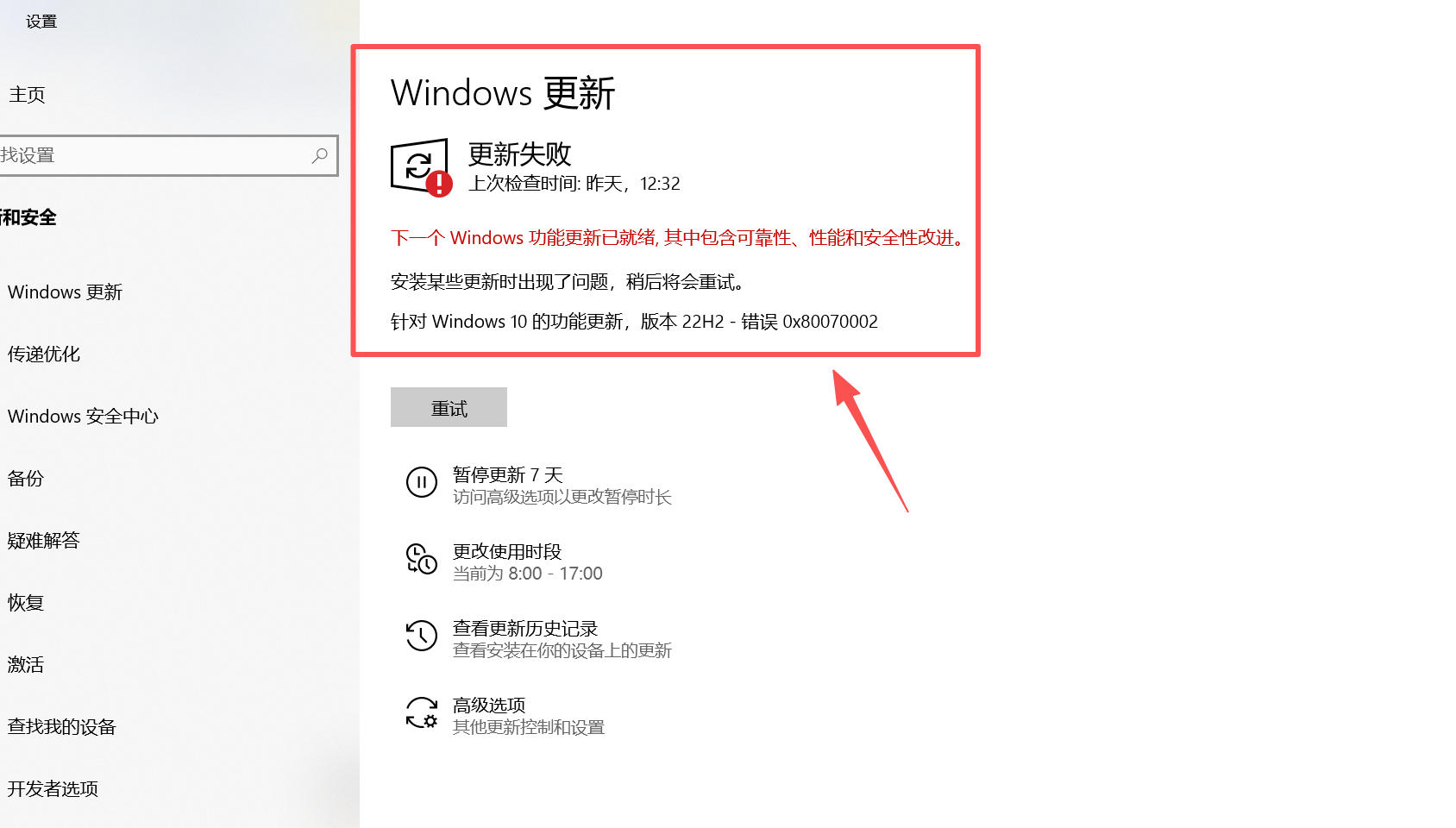Screen dimensions: 1456x828
Task: Select 恢复 in sidebar
Action: click(26, 603)
